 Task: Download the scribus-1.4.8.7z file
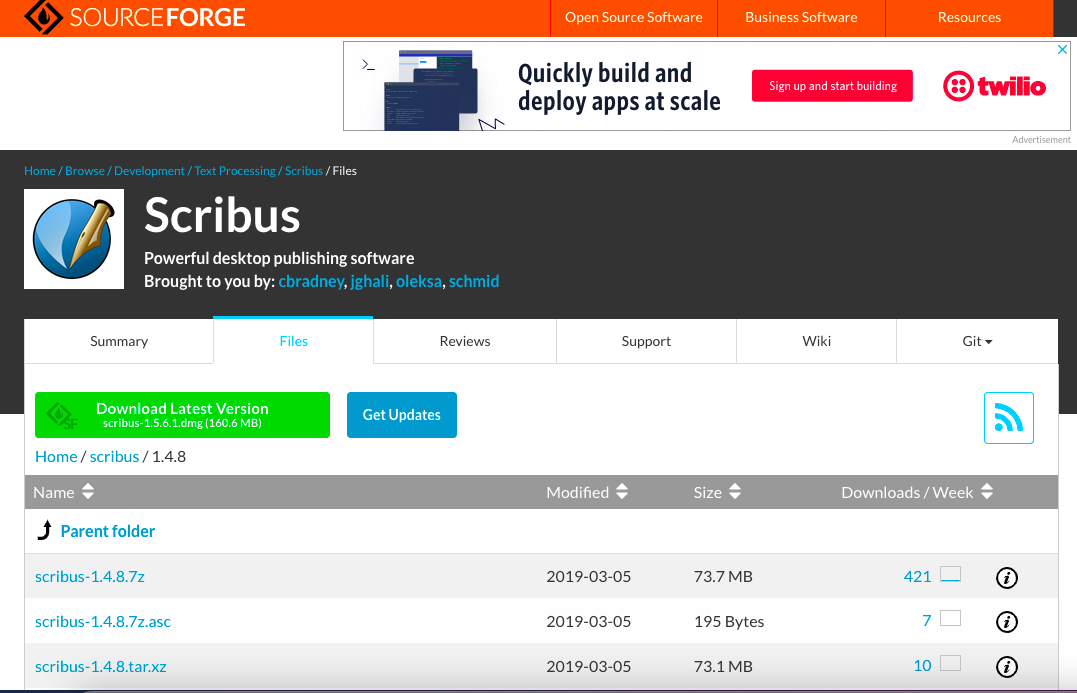pyautogui.click(x=90, y=576)
